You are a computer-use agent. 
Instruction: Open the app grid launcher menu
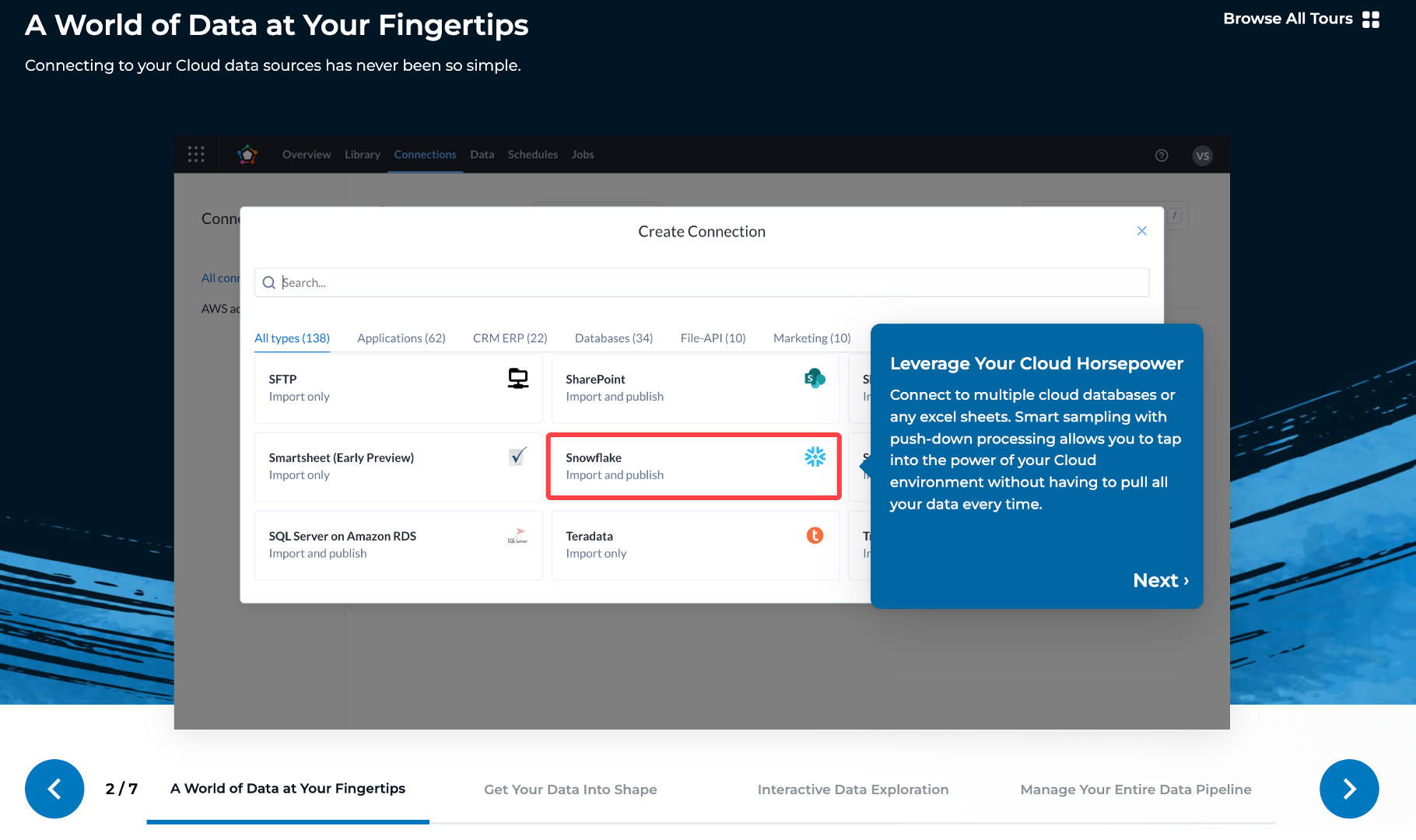pos(196,154)
